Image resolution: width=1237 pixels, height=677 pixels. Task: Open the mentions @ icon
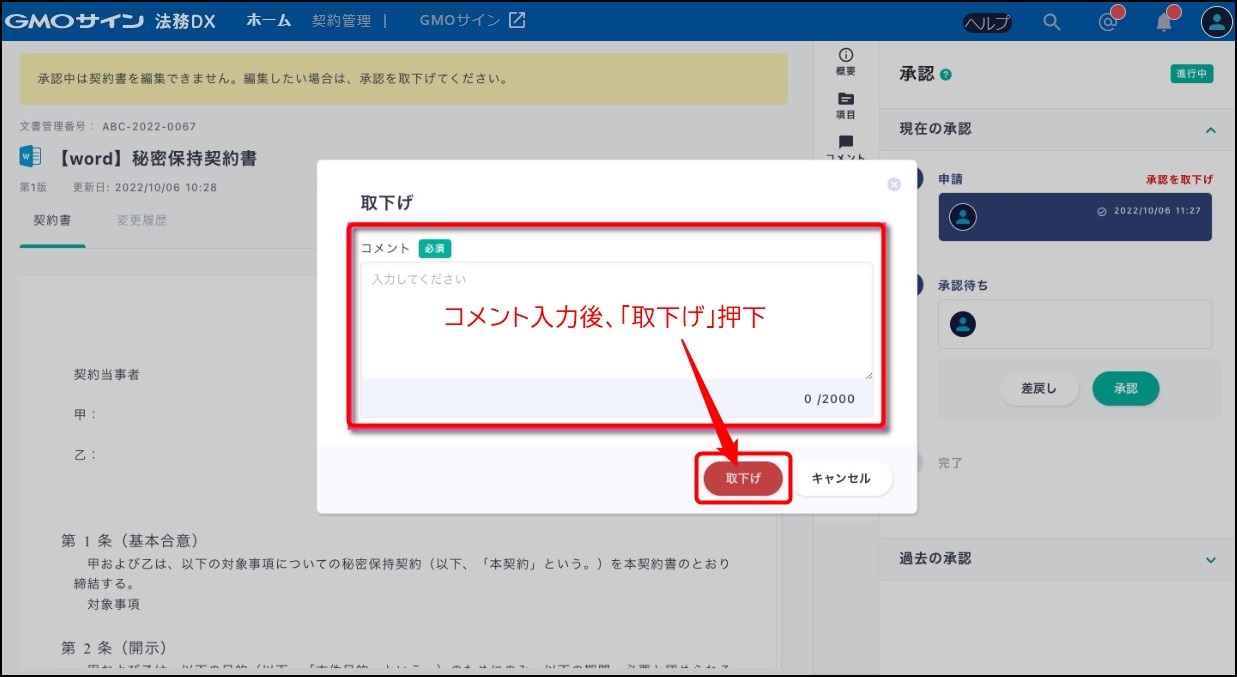click(1107, 22)
